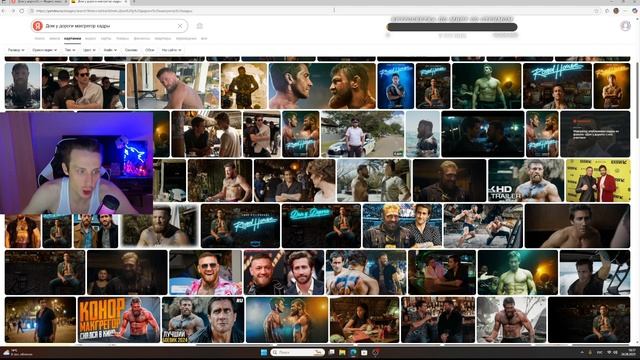Open the Yandex account avatar at page top right
This screenshot has width=640, height=360.
tap(625, 26)
